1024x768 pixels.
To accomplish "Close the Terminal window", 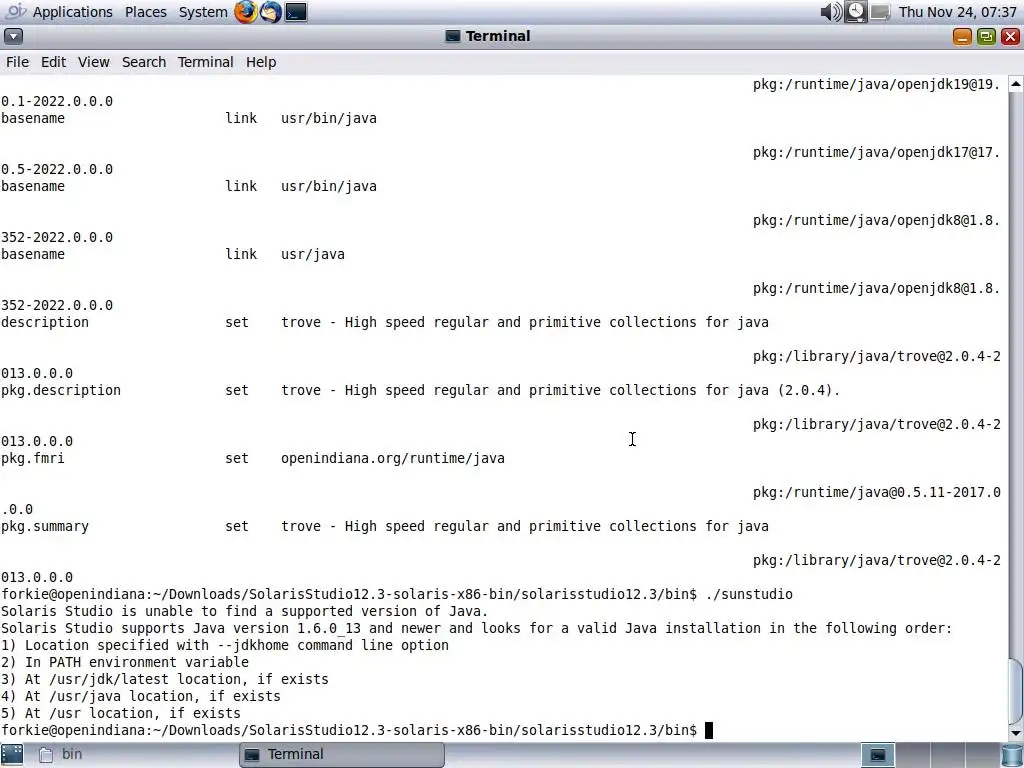I will 1010,37.
